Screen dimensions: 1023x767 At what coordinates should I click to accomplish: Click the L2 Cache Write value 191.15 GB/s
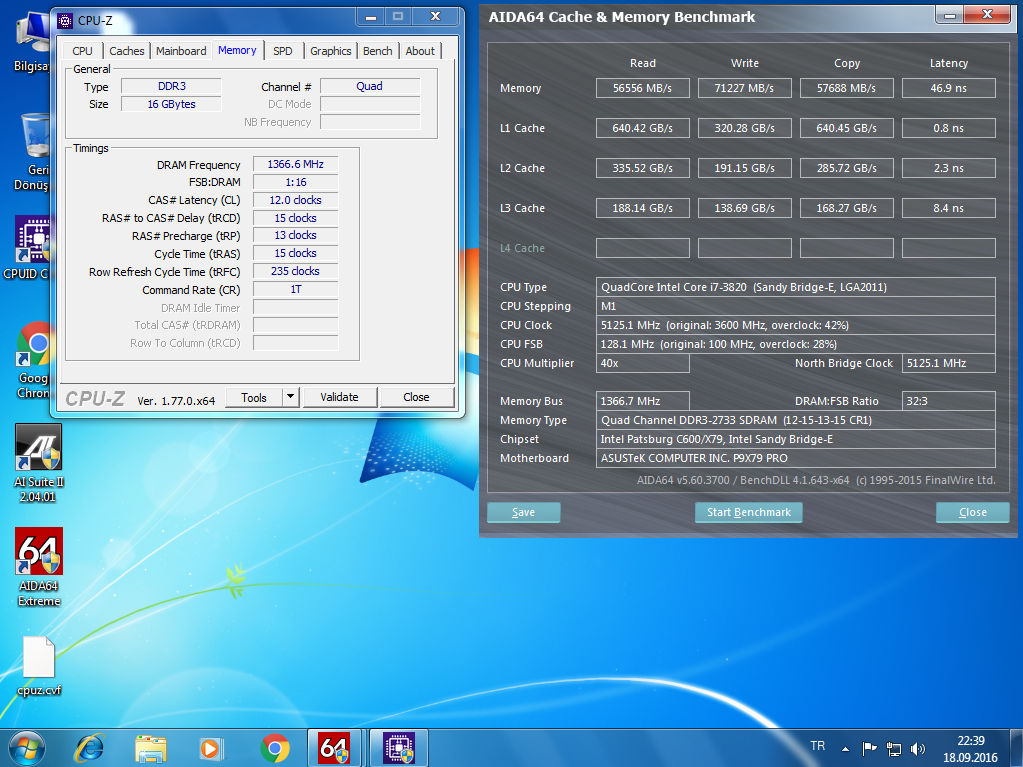click(x=744, y=168)
